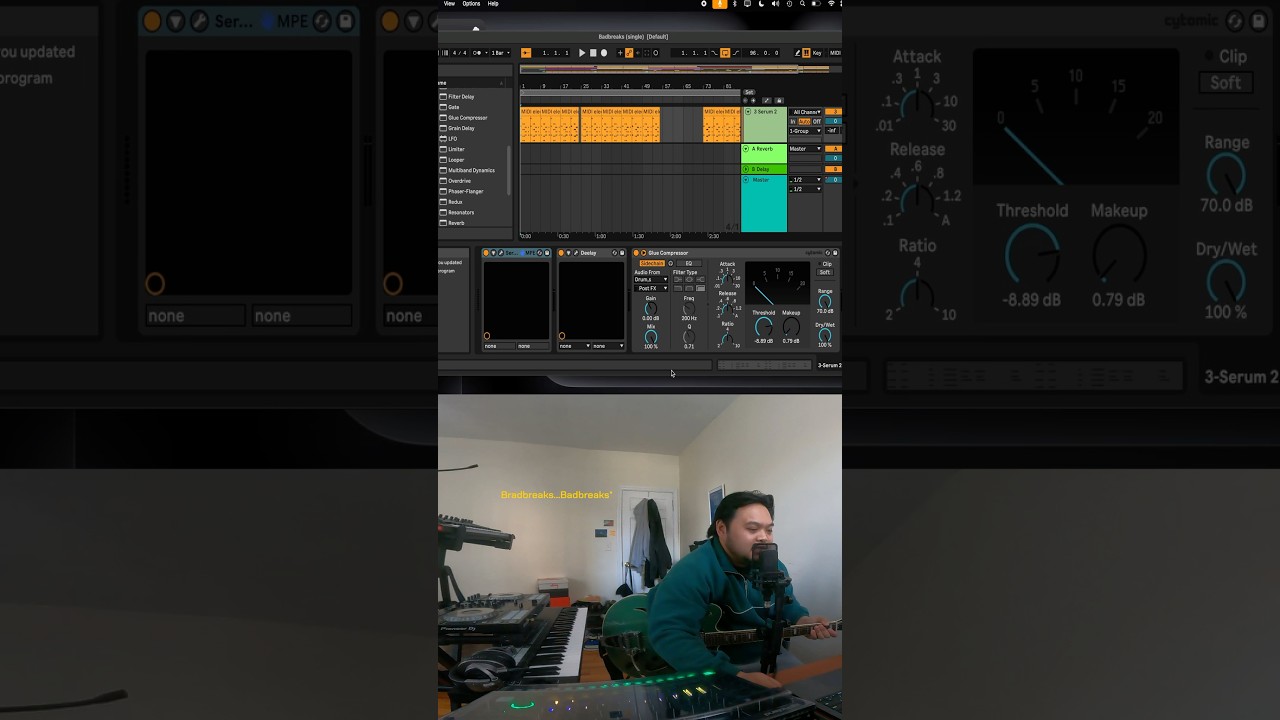Toggle the Glue Compressor device activator
Viewport: 1280px width, 720px height.
tap(636, 253)
